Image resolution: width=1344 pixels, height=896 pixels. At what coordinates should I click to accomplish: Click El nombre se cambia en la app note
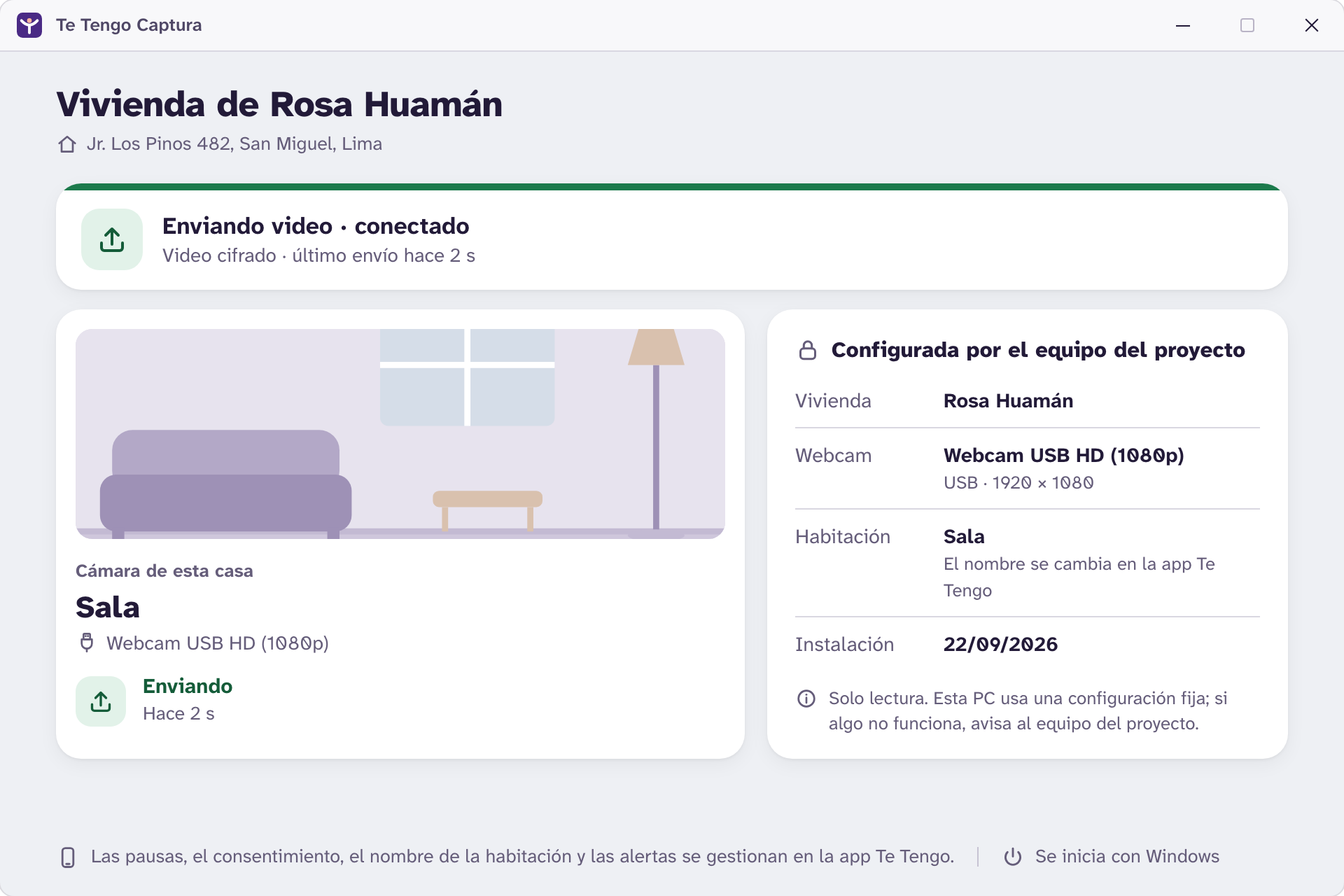1079,577
